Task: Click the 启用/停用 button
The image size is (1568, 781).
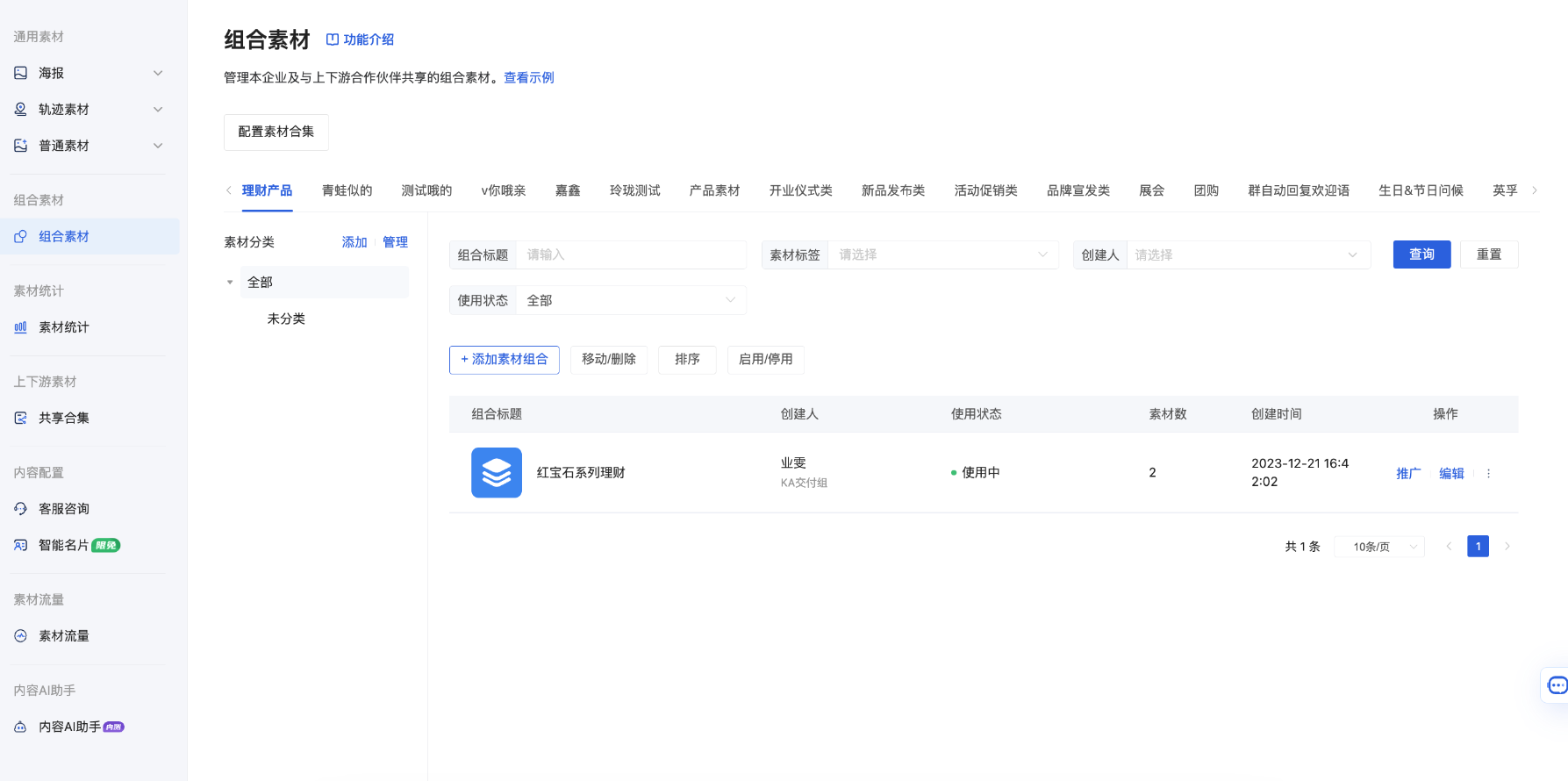Action: [766, 360]
